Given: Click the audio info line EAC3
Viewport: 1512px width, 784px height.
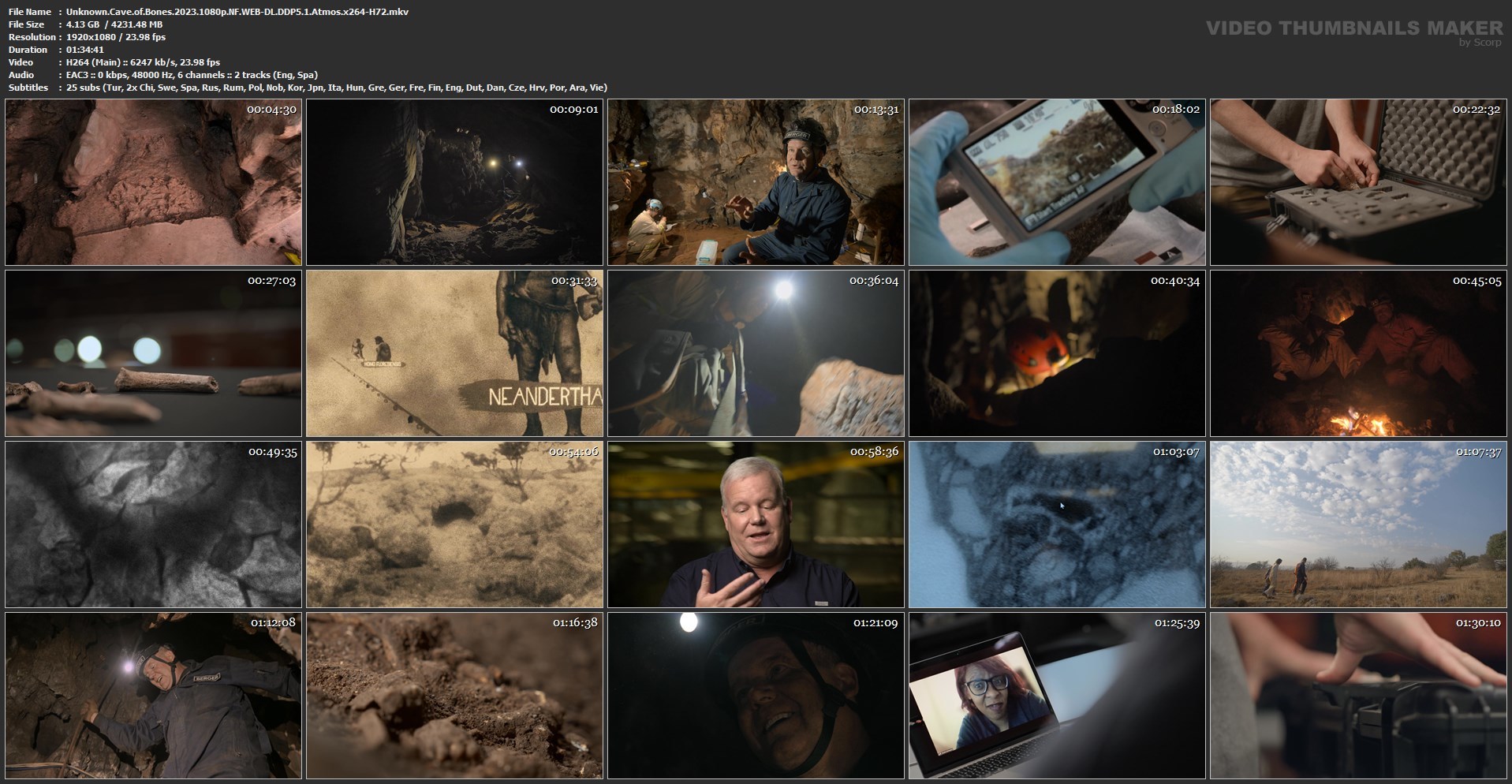Looking at the screenshot, I should coord(192,75).
